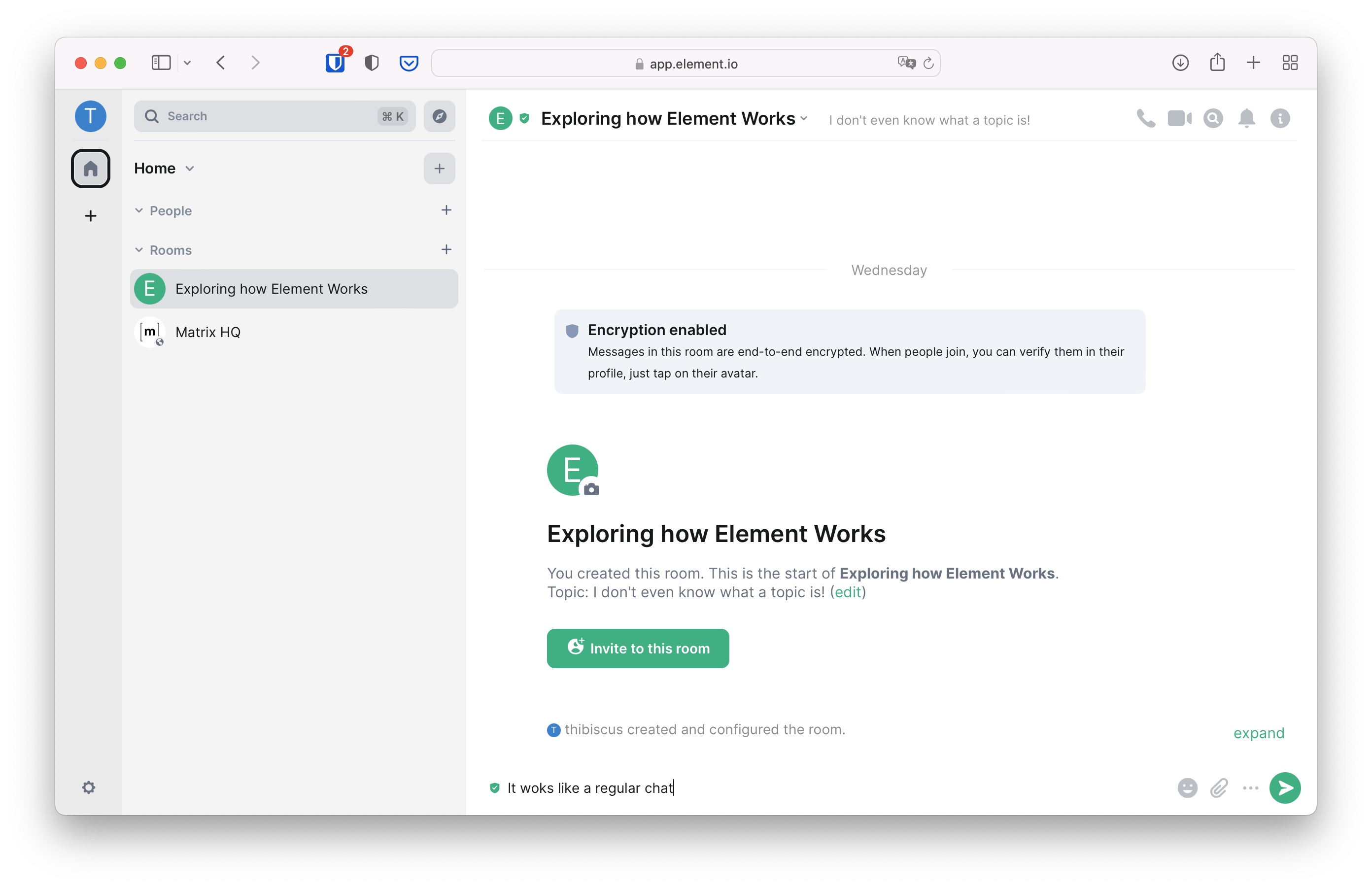The width and height of the screenshot is (1372, 888).
Task: Click Invite to this room
Action: point(638,649)
